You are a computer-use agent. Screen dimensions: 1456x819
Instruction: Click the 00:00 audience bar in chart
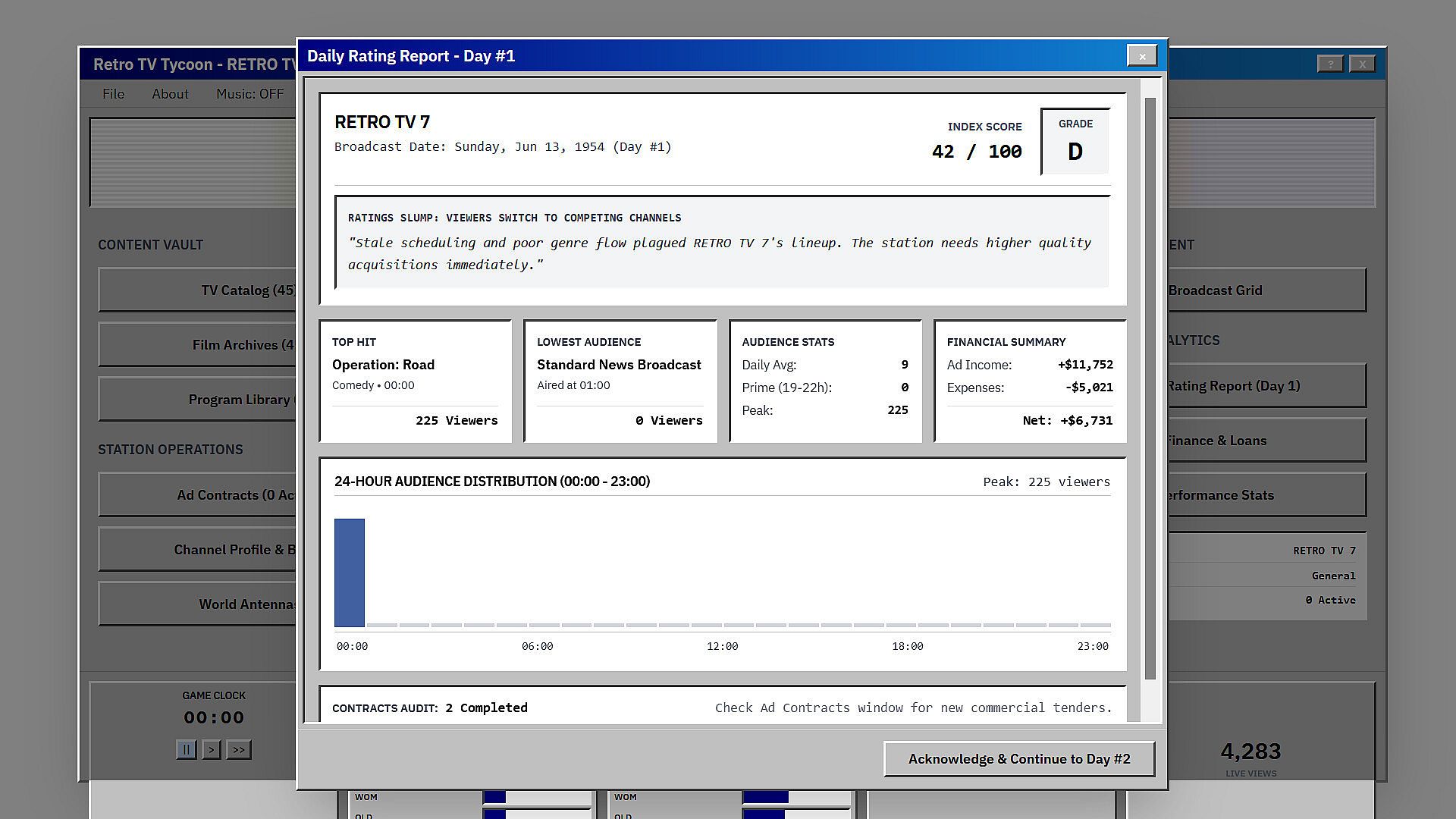tap(350, 573)
